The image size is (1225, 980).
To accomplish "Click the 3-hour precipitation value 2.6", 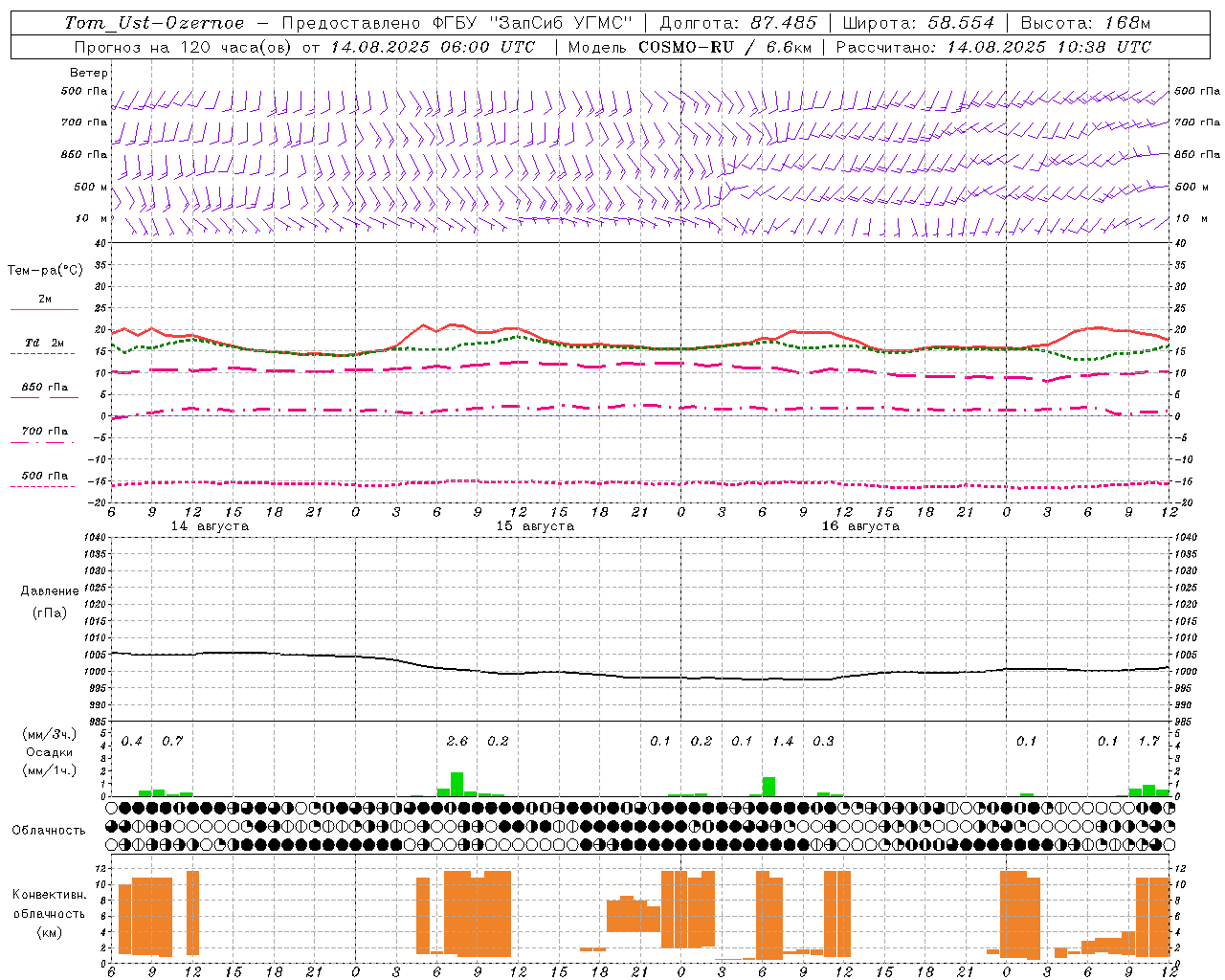I will pyautogui.click(x=457, y=742).
